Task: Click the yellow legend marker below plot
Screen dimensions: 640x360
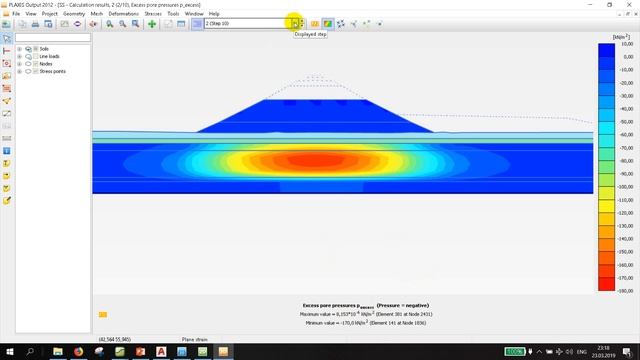Action: coord(103,314)
